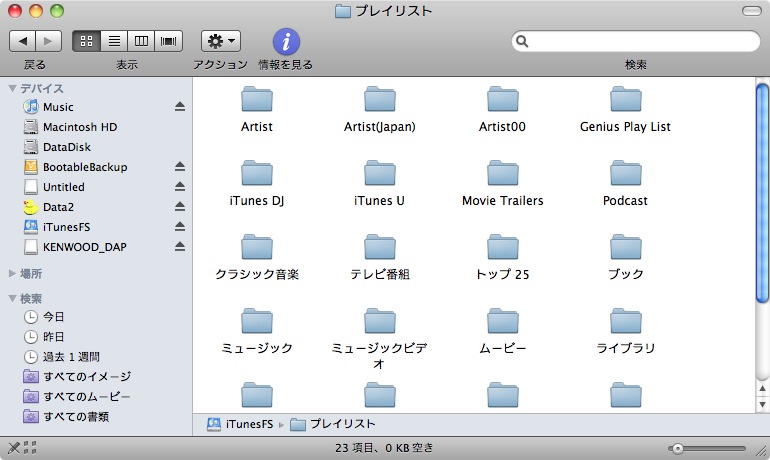This screenshot has width=770, height=460.
Task: Click the toolbar hide pill button
Action: 751,11
